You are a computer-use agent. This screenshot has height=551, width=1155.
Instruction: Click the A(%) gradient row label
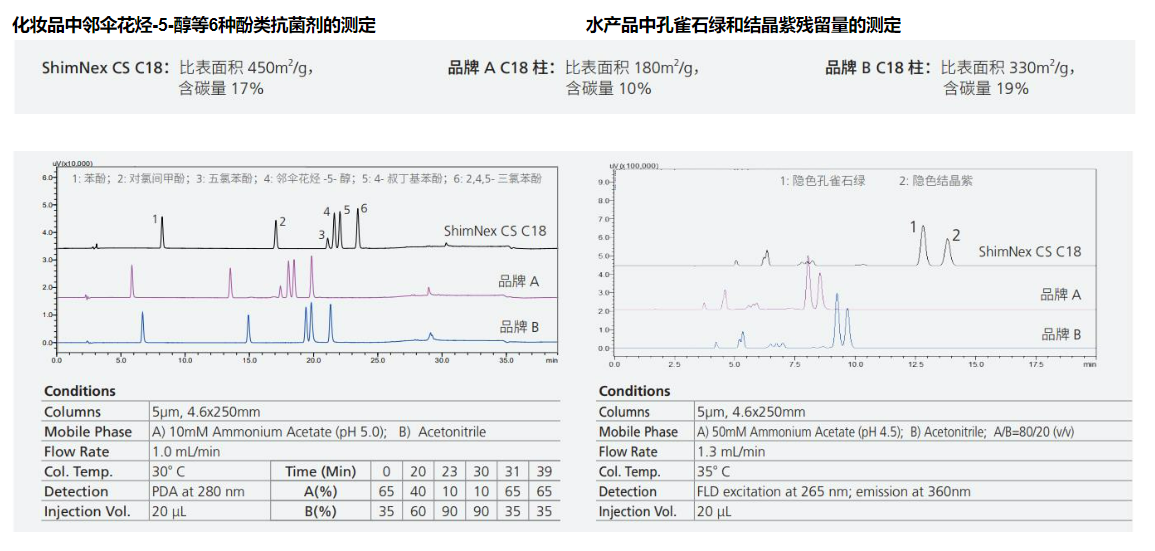(x=320, y=492)
